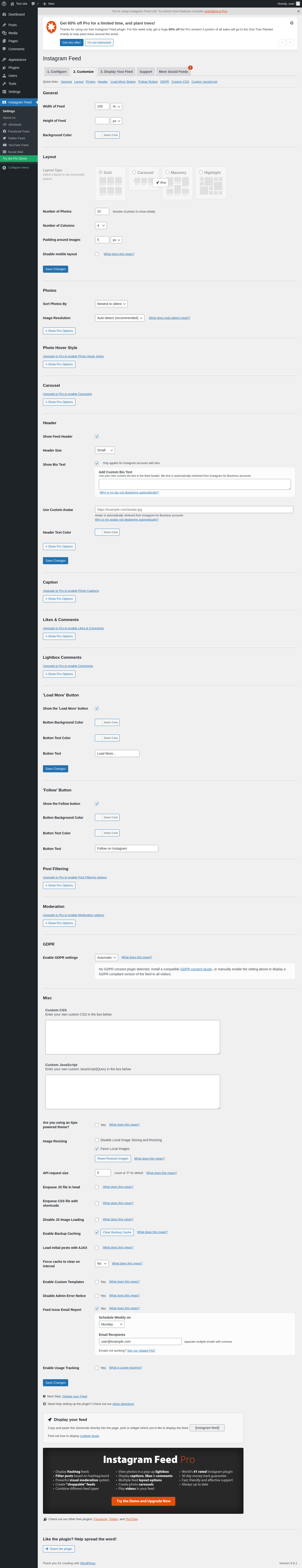
Task: Open the Background Color picker swatch
Action: pos(99,135)
